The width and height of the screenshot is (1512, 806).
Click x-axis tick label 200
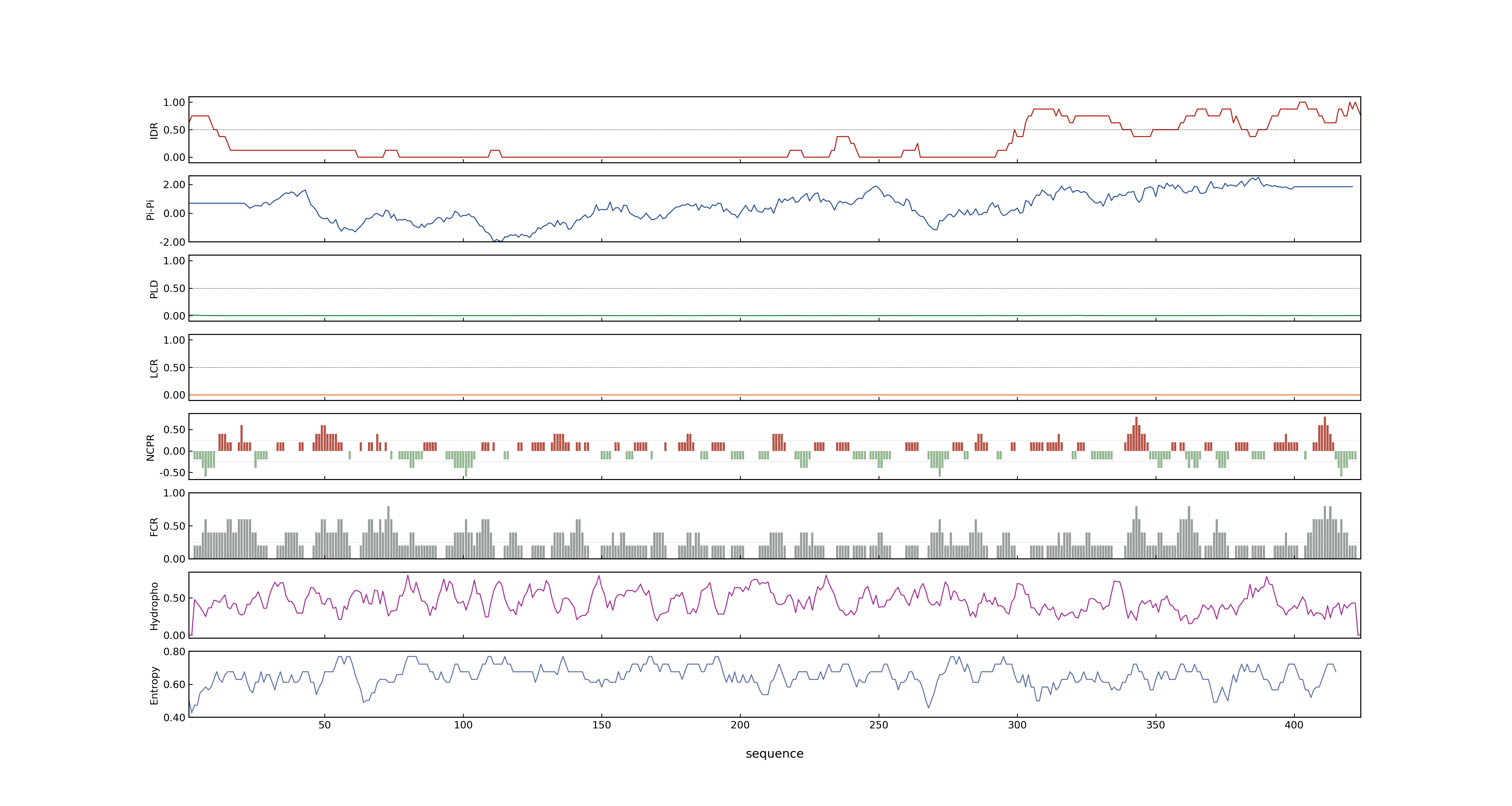tap(740, 725)
